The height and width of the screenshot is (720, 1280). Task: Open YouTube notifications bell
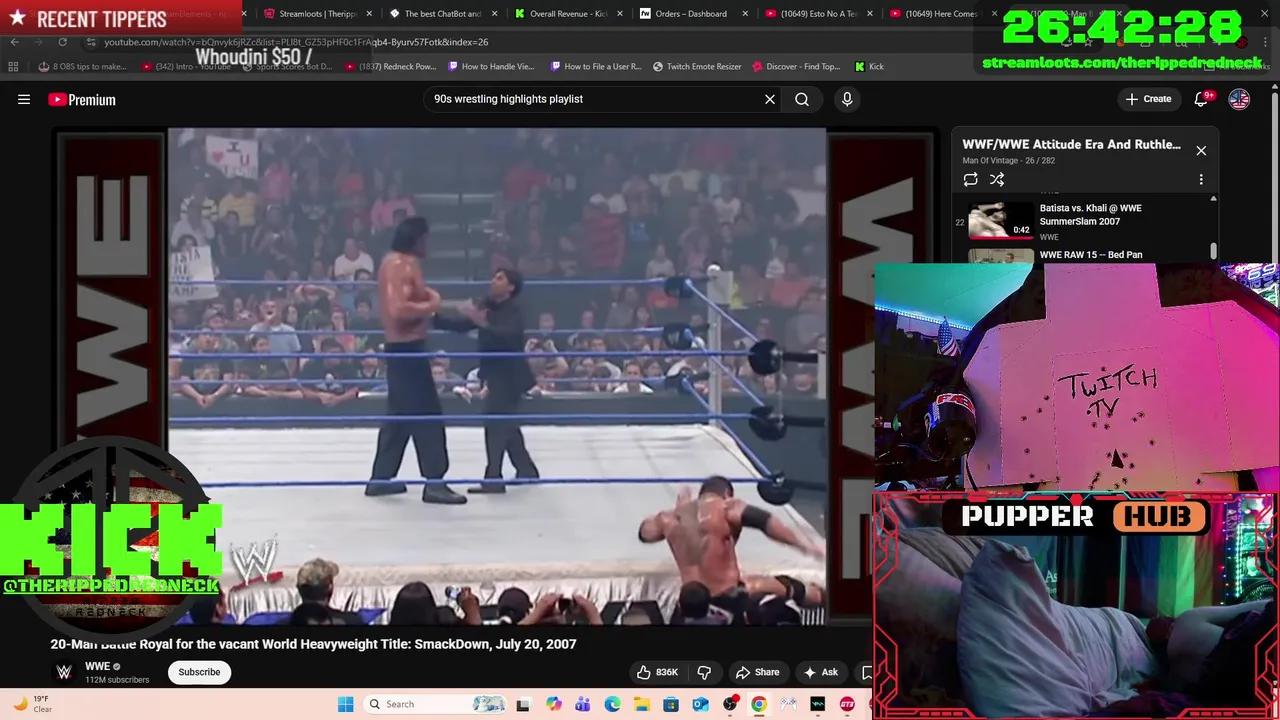click(x=1201, y=99)
